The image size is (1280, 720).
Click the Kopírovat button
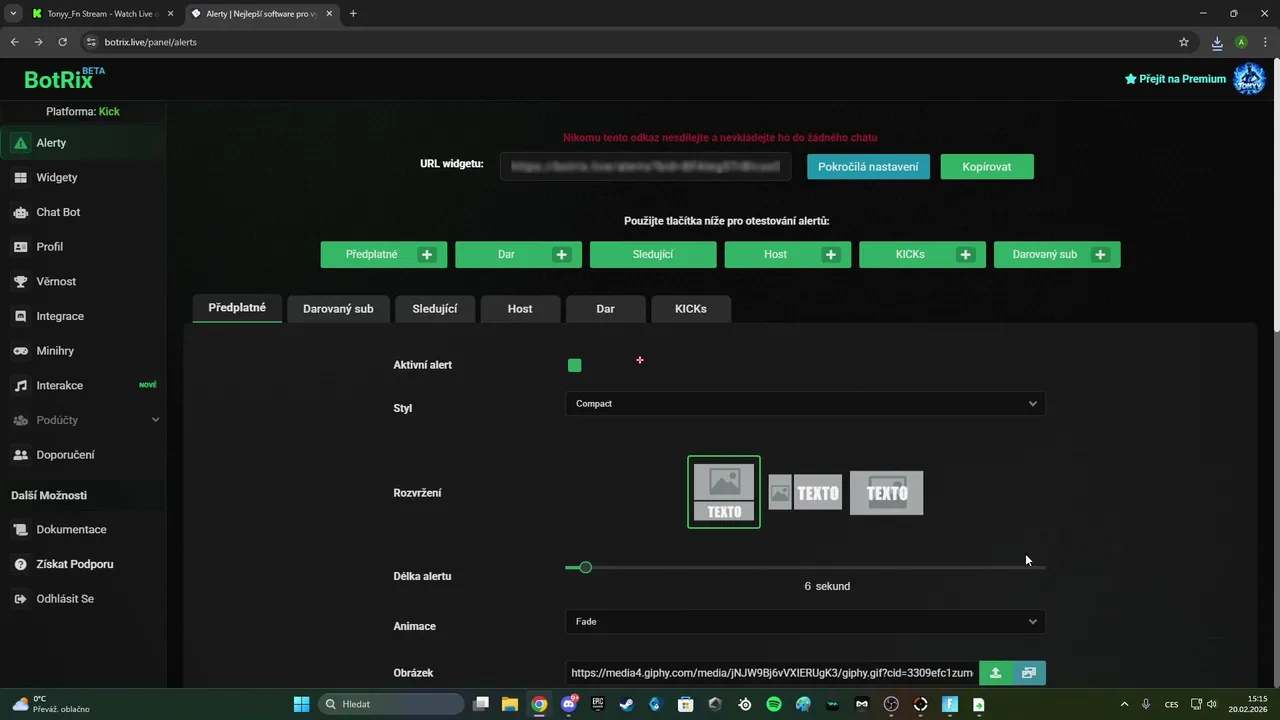click(987, 167)
